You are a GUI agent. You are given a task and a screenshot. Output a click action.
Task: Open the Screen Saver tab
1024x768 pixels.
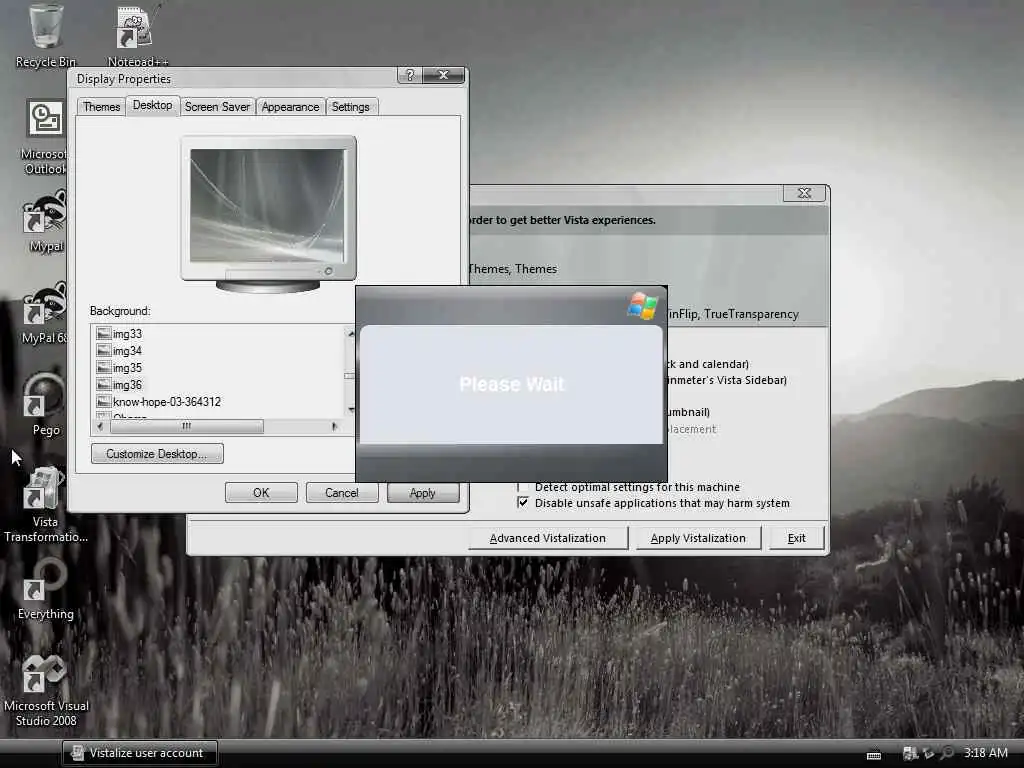217,106
